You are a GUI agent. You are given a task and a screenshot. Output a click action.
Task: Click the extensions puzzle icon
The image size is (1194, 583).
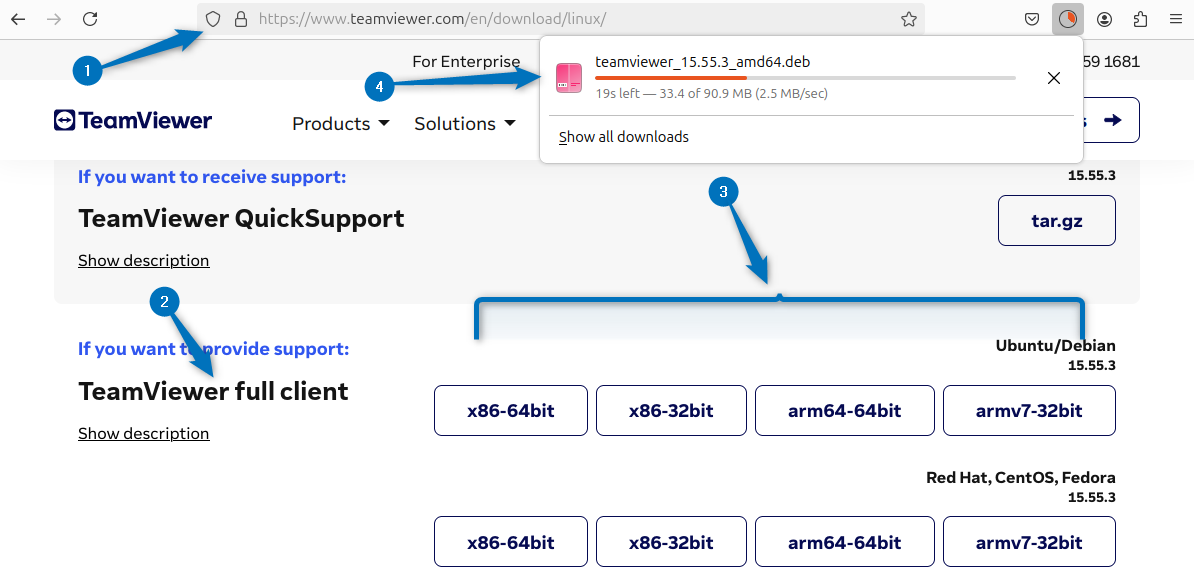click(1139, 19)
